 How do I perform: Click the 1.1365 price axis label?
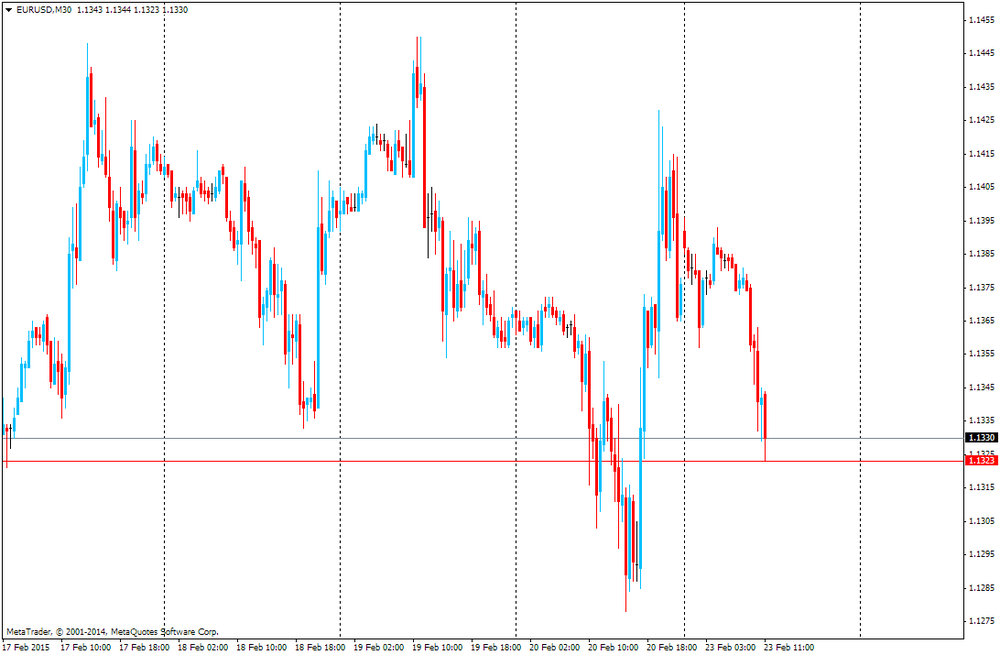click(x=982, y=321)
